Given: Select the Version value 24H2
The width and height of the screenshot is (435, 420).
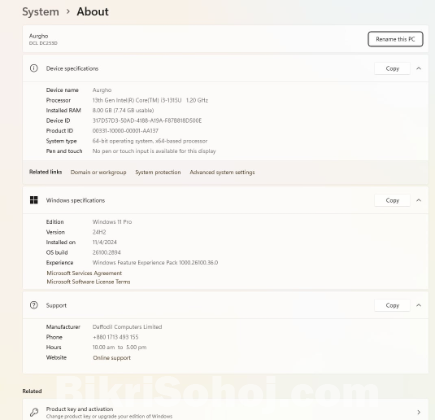Looking at the screenshot, I should point(99,232).
